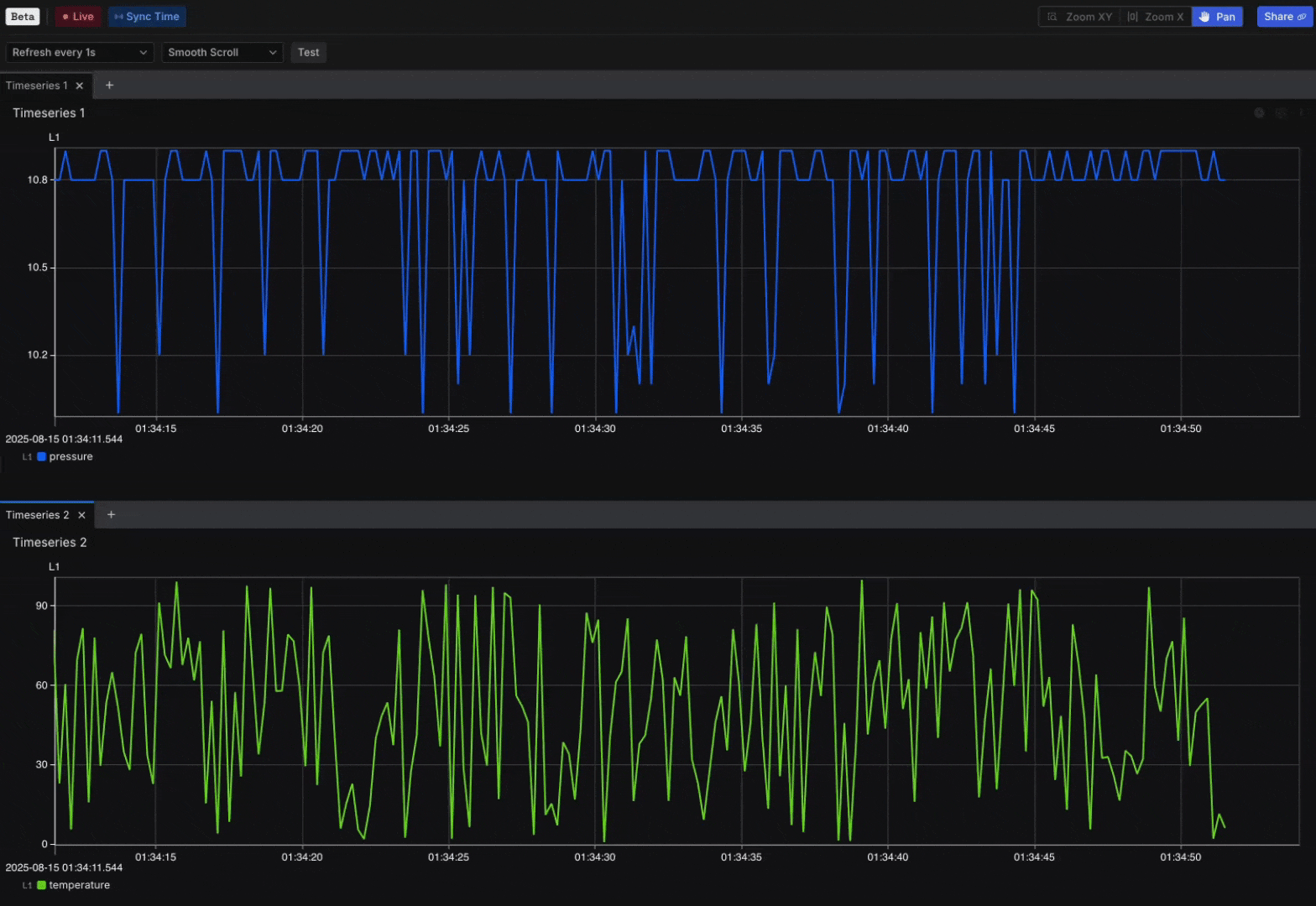Image resolution: width=1316 pixels, height=906 pixels.
Task: Click the faint circular icon in Timeseries 1 header
Action: click(1259, 113)
